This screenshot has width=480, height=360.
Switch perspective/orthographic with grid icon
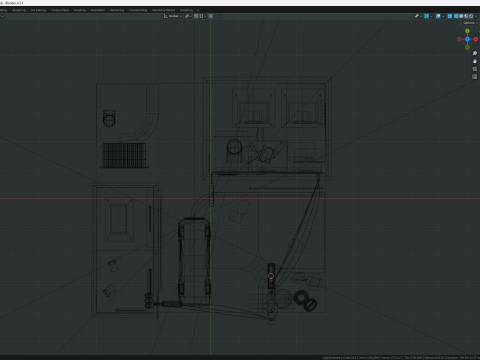click(x=475, y=77)
